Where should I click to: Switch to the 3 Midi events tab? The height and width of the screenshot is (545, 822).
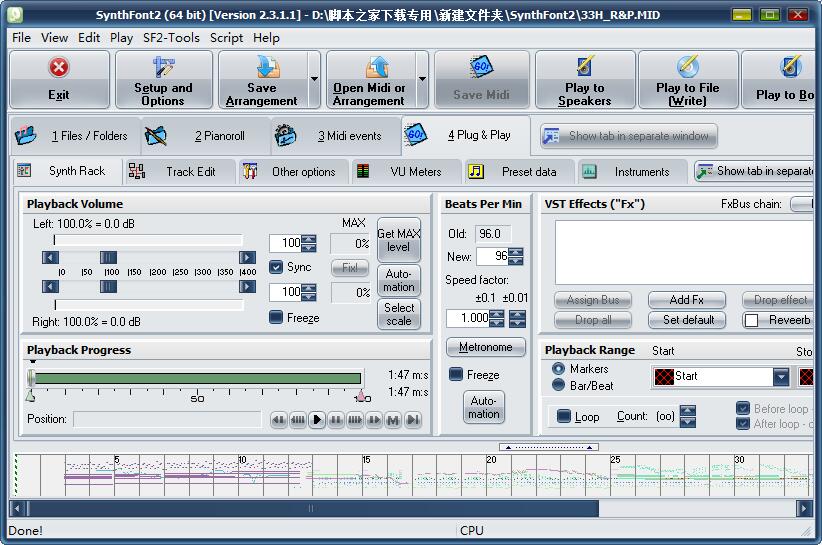336,136
